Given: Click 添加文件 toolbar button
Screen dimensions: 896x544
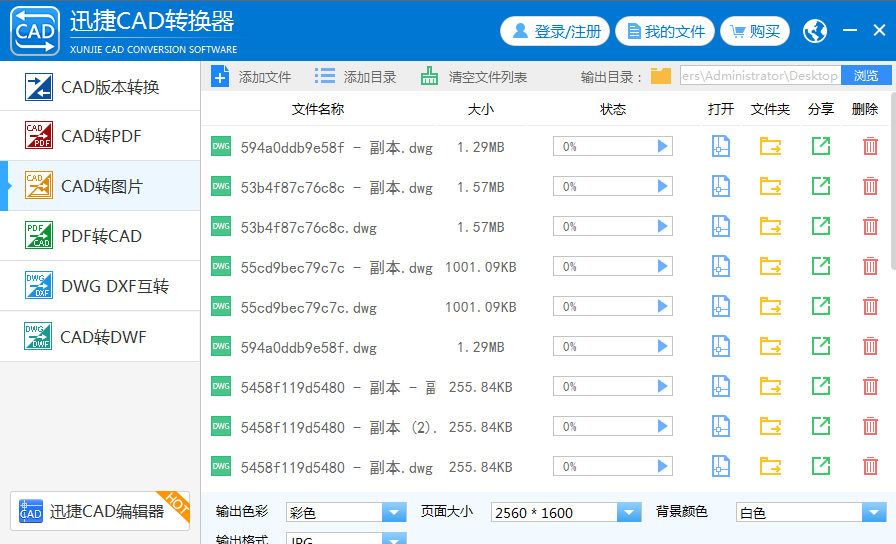Looking at the screenshot, I should [x=251, y=77].
